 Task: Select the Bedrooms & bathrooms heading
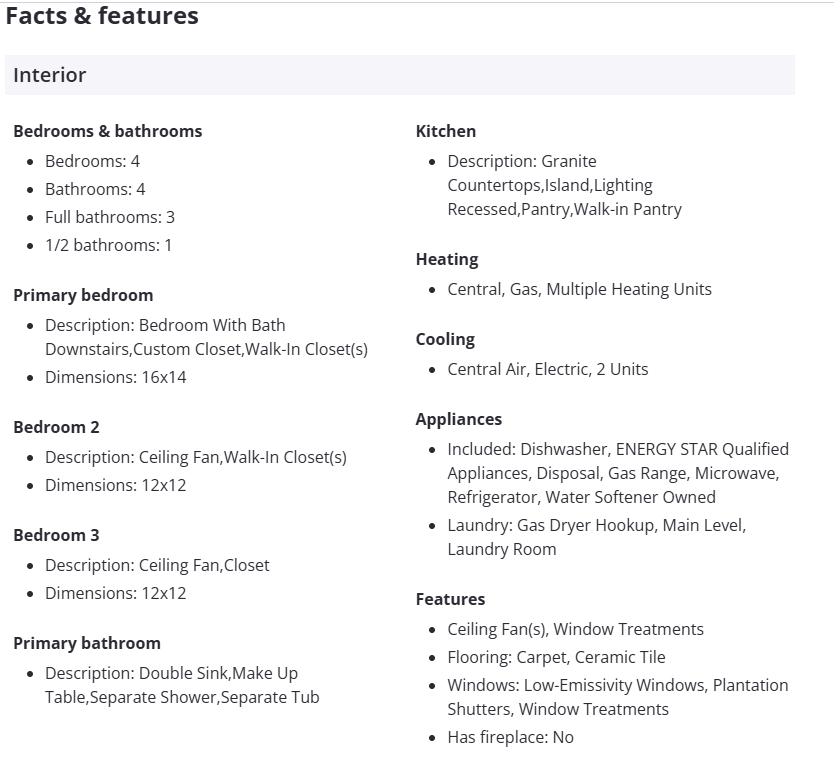pos(107,131)
